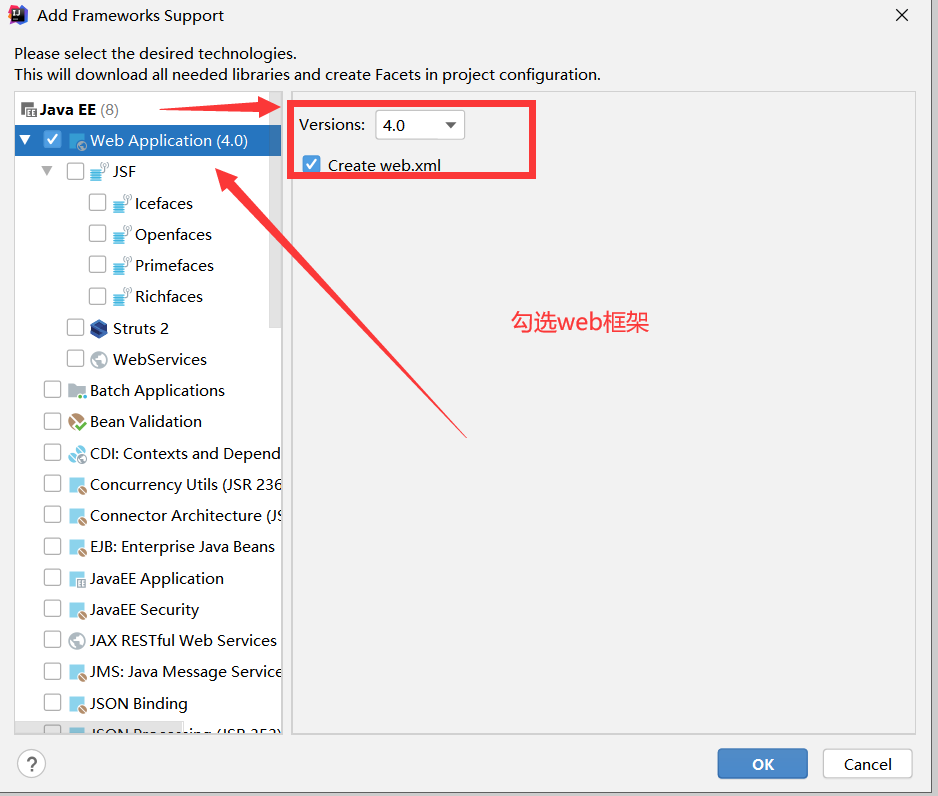Click the Struts 2 cube icon
Viewport: 938px width, 796px height.
coord(99,328)
